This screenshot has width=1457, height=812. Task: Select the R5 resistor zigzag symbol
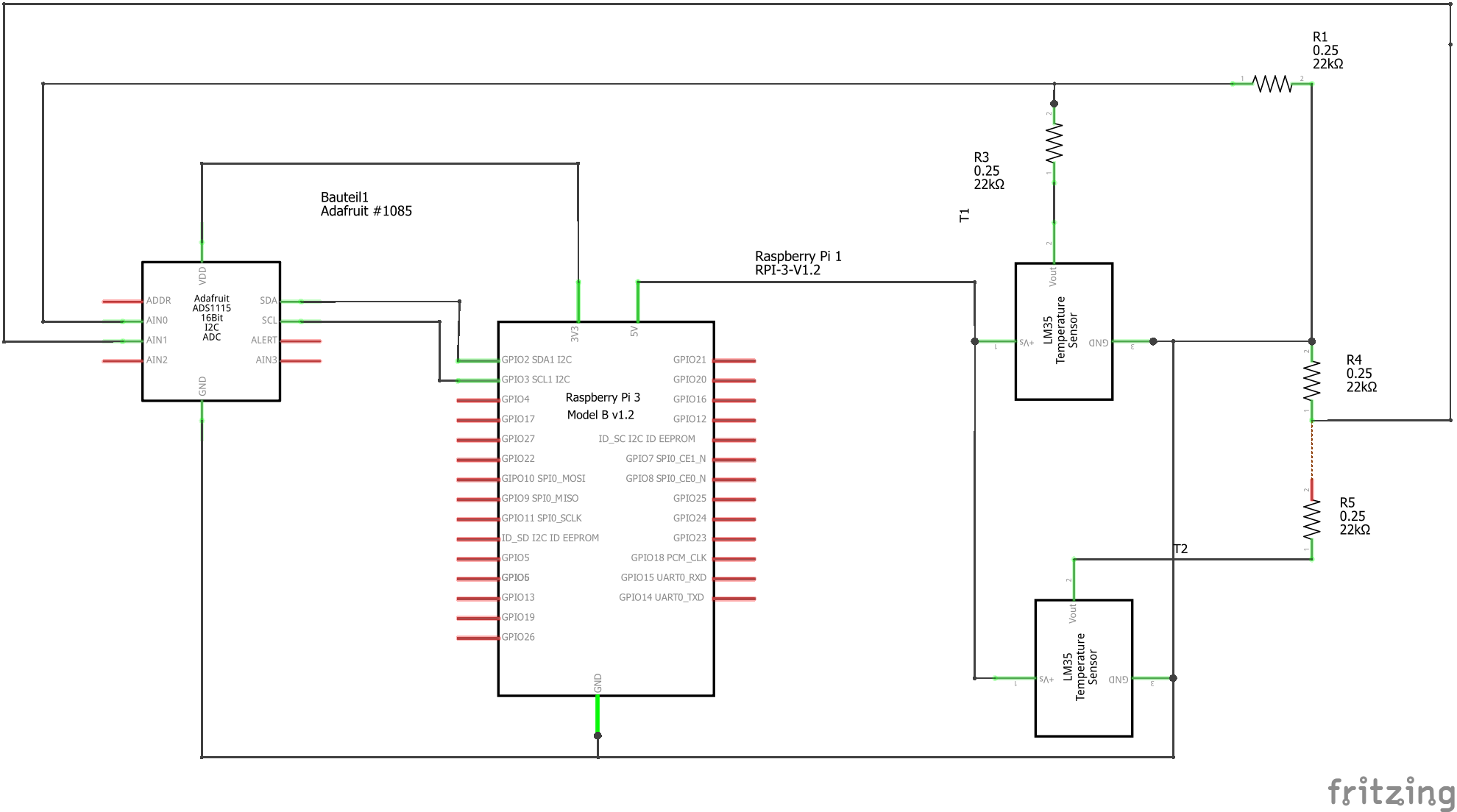point(1312,519)
